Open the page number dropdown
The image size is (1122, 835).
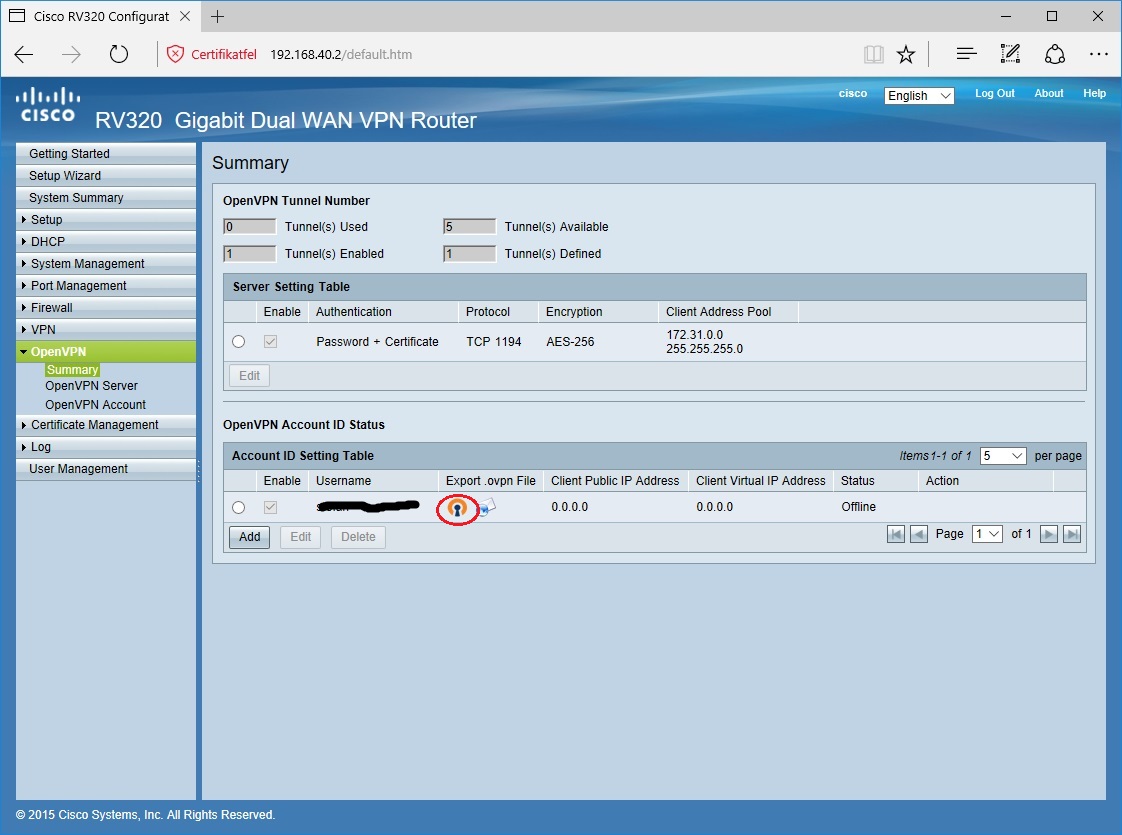(987, 534)
